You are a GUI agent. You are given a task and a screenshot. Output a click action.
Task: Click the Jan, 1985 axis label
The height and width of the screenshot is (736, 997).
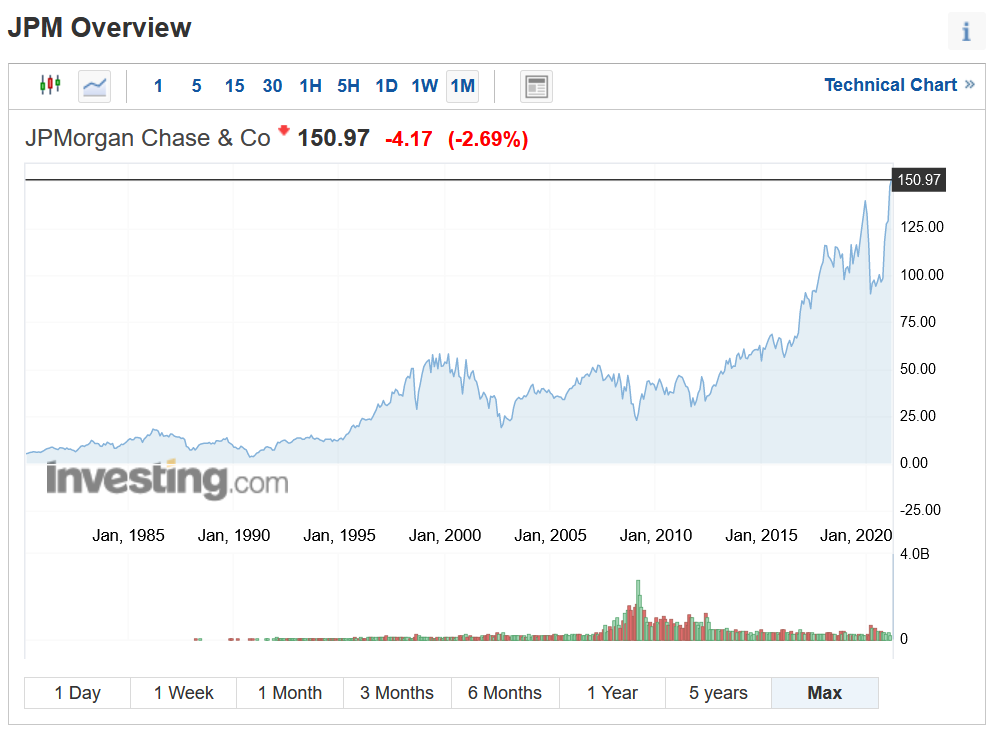(x=128, y=535)
